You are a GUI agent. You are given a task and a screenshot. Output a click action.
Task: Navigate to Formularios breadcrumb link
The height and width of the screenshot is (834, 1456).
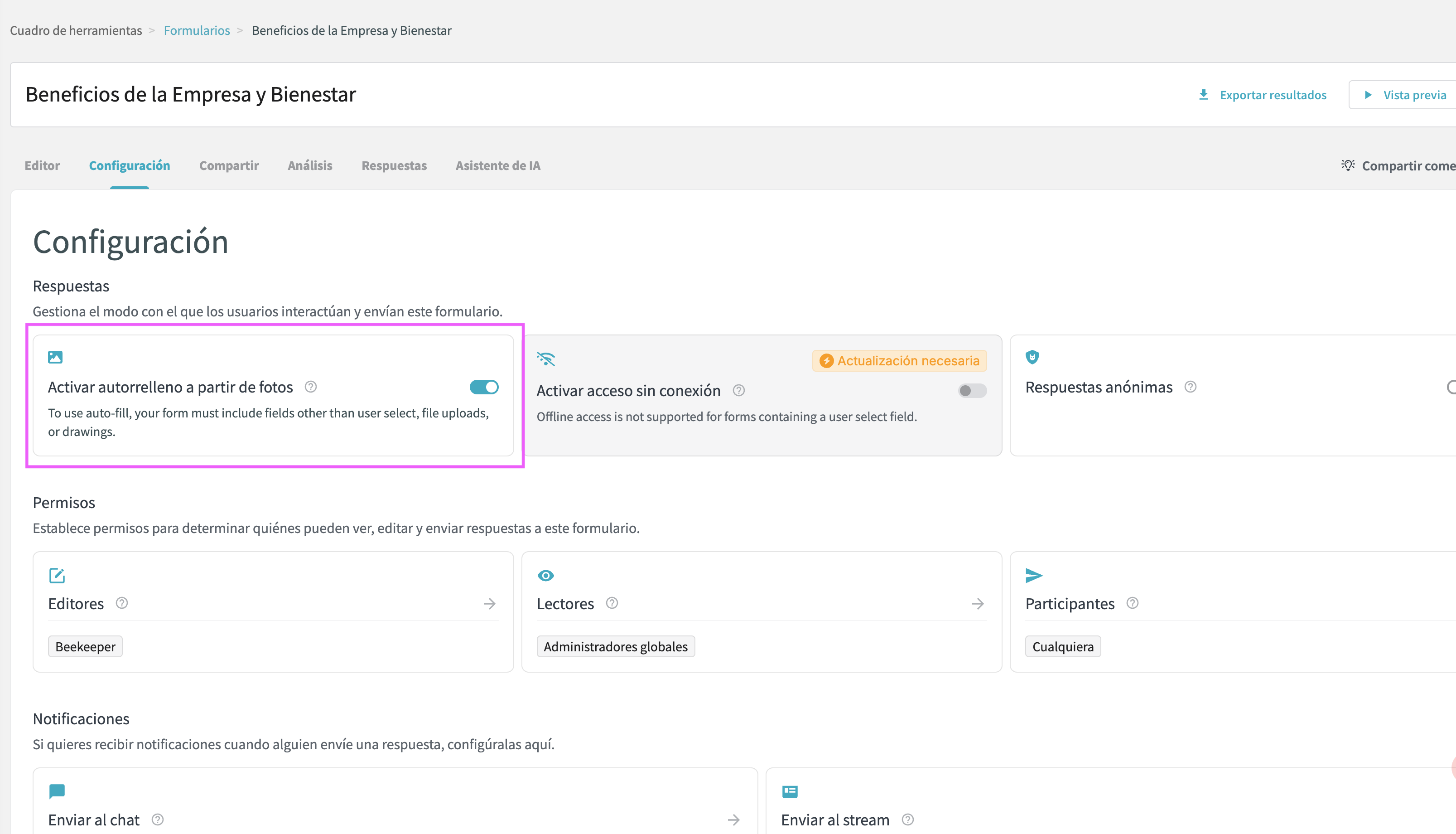[x=197, y=30]
